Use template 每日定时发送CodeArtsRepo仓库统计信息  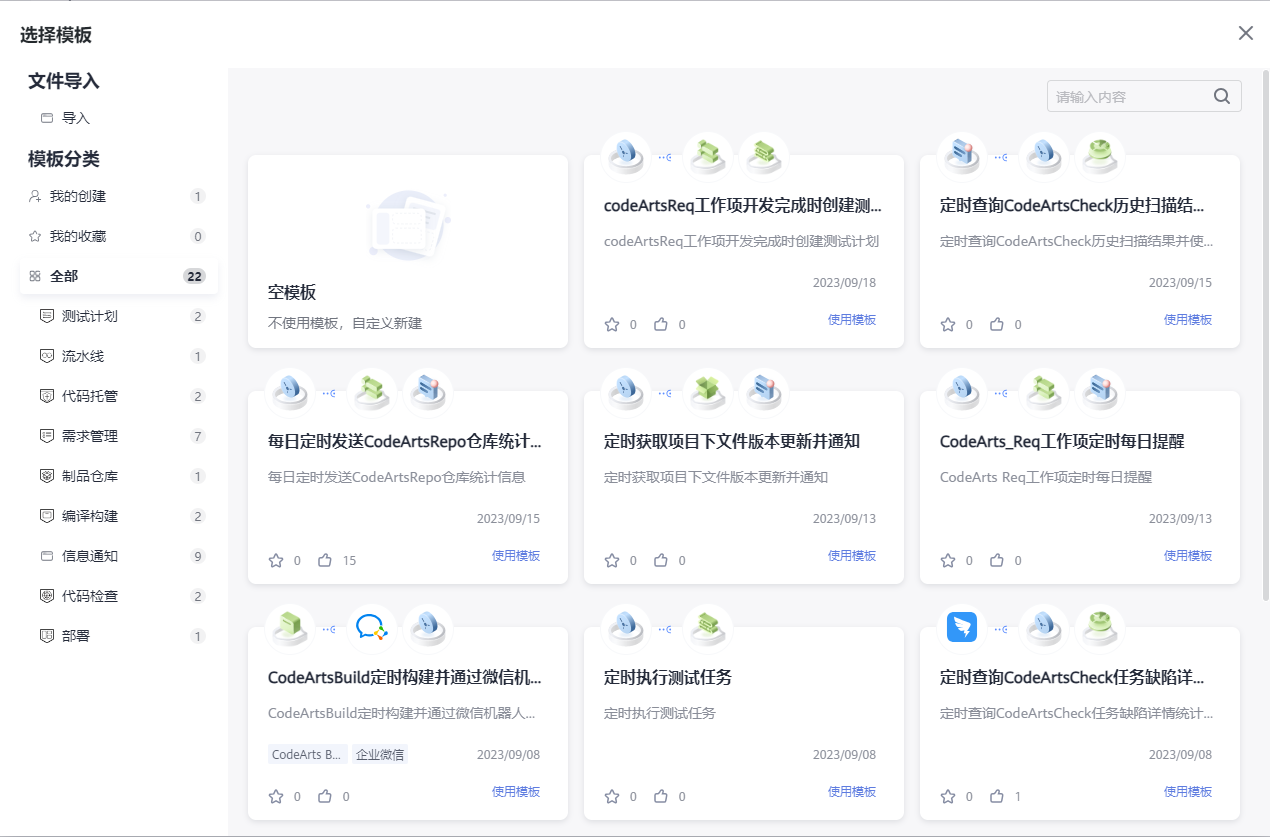pos(516,556)
